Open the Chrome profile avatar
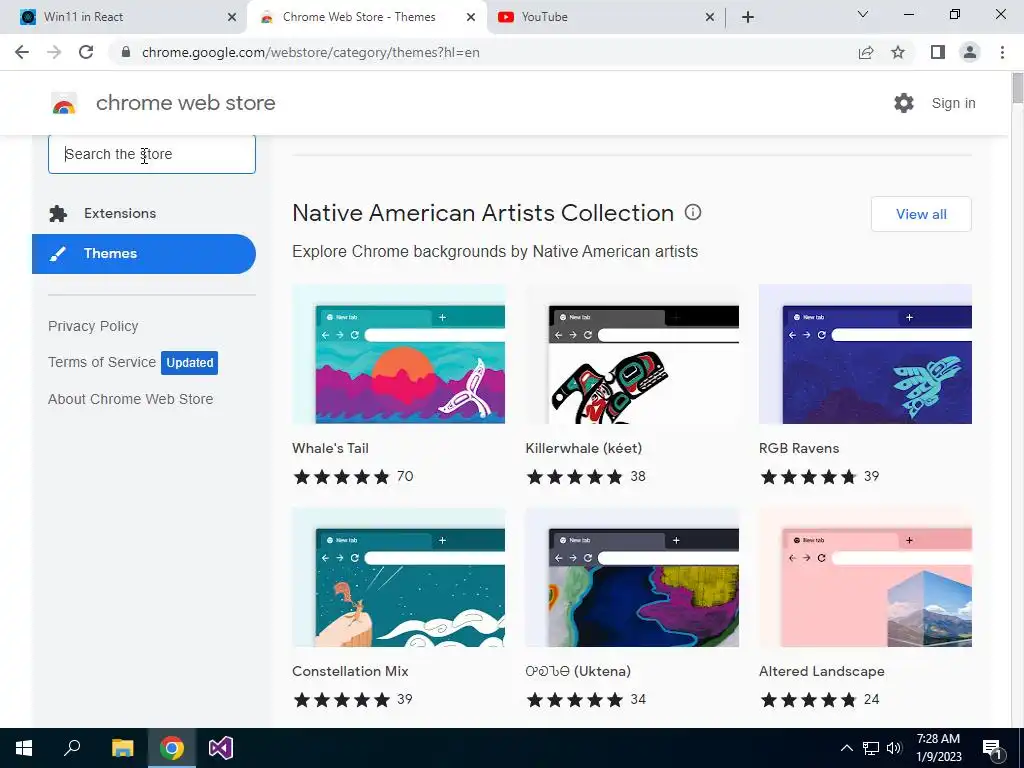1024x768 pixels. coord(970,52)
